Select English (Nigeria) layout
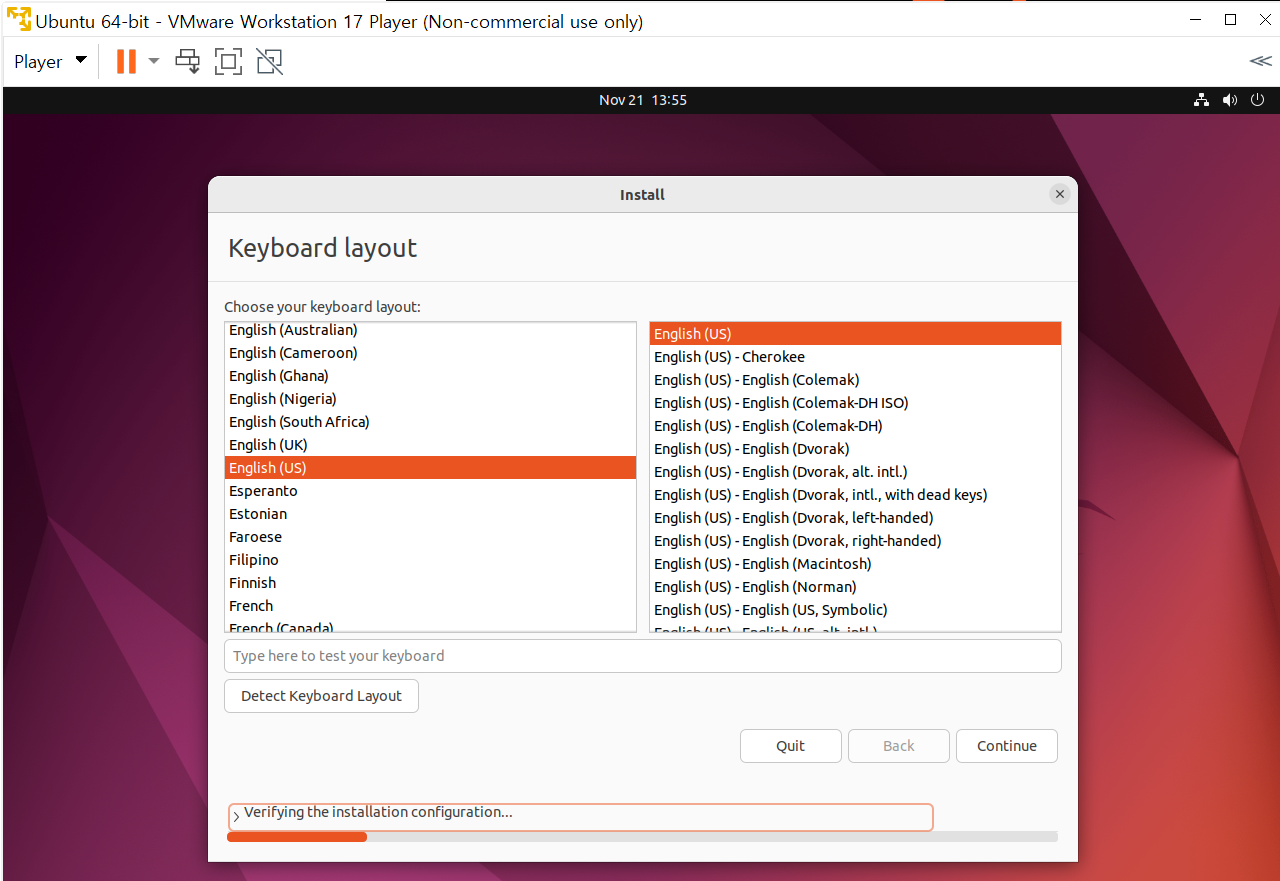Screen dimensions: 1280x881 pyautogui.click(x=430, y=399)
